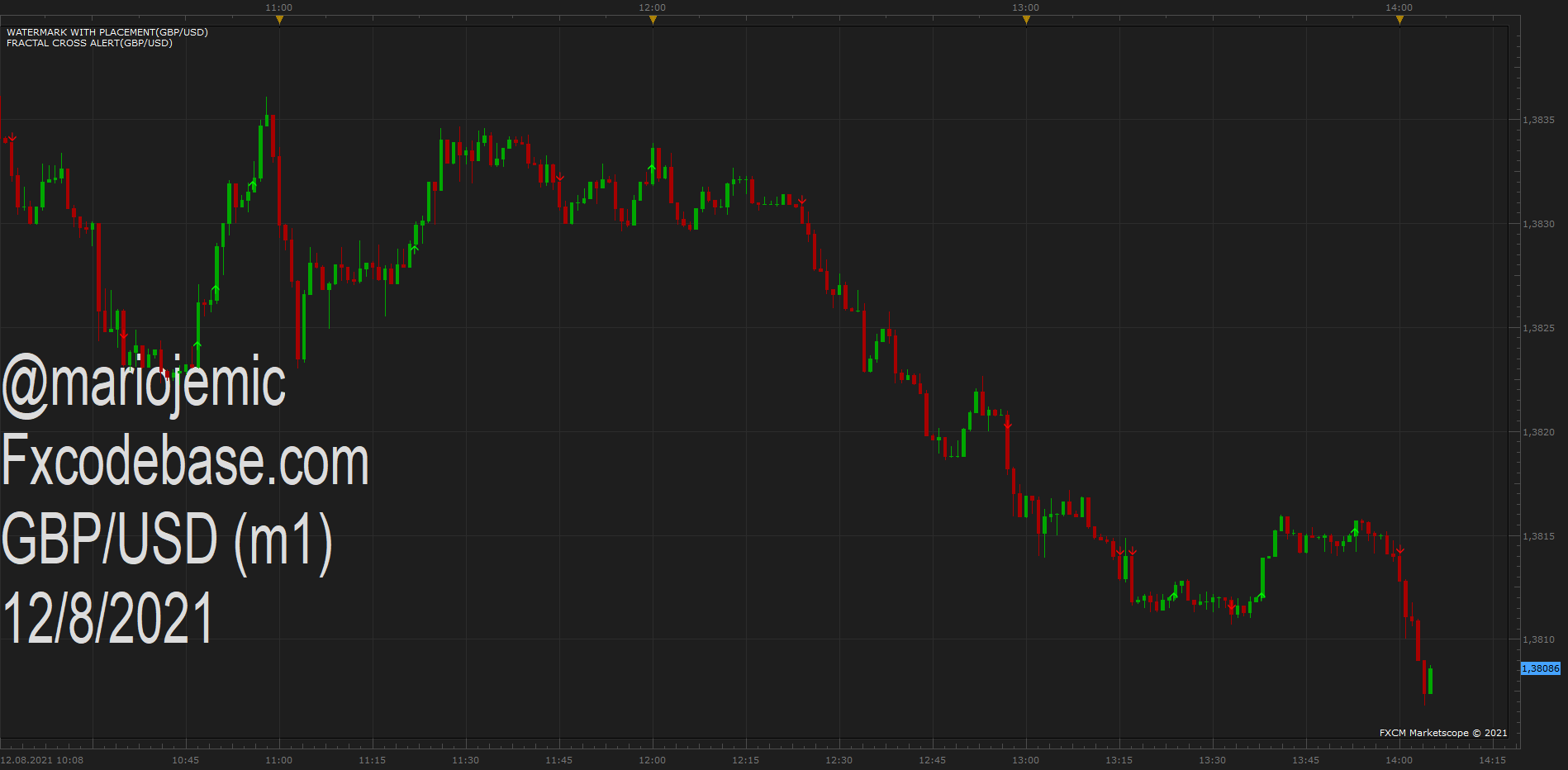Image resolution: width=1568 pixels, height=770 pixels.
Task: Click the 11:45 label on bottom time axis
Action: 558,760
